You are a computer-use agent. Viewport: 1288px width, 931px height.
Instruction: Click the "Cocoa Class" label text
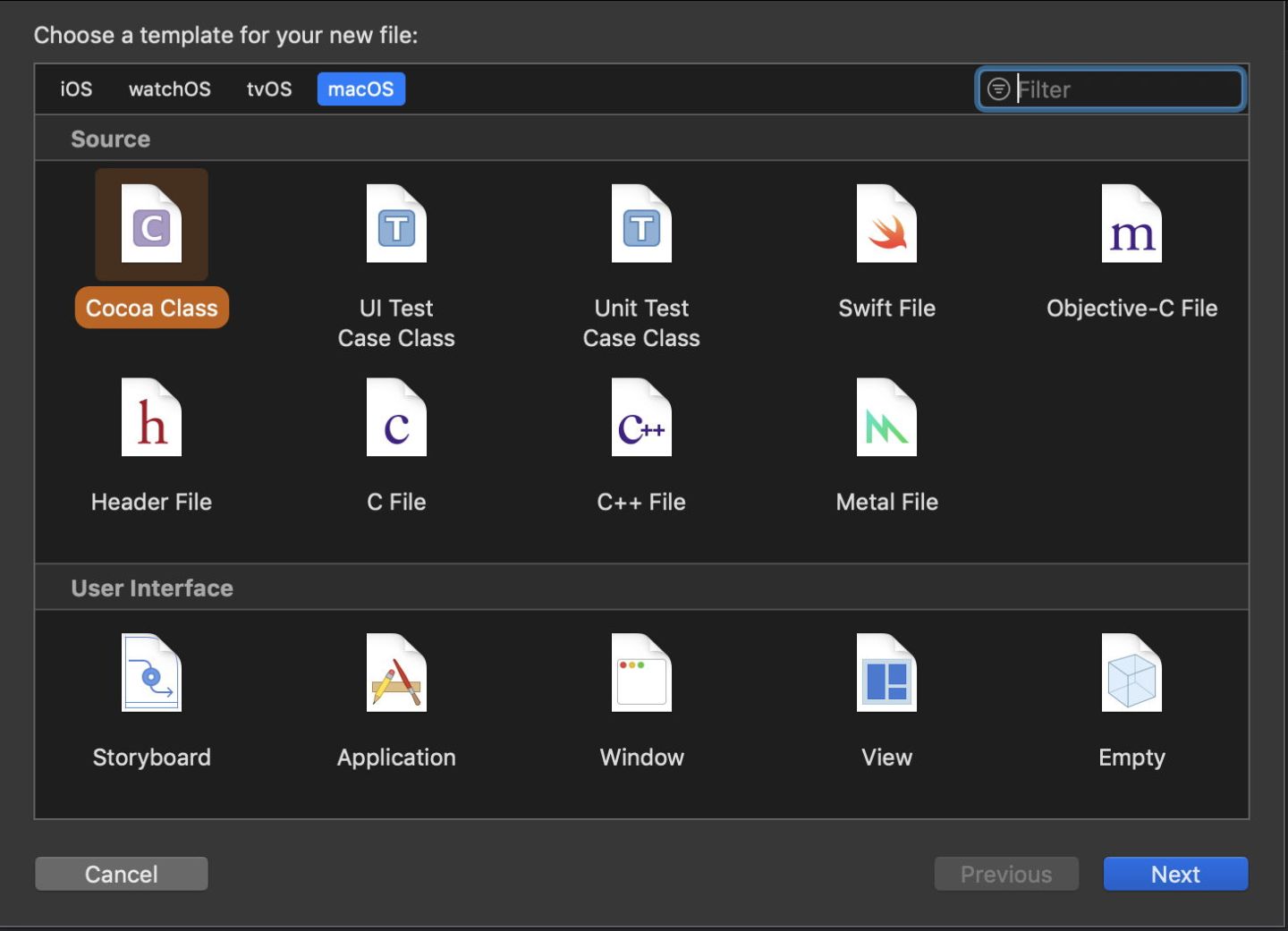click(152, 309)
